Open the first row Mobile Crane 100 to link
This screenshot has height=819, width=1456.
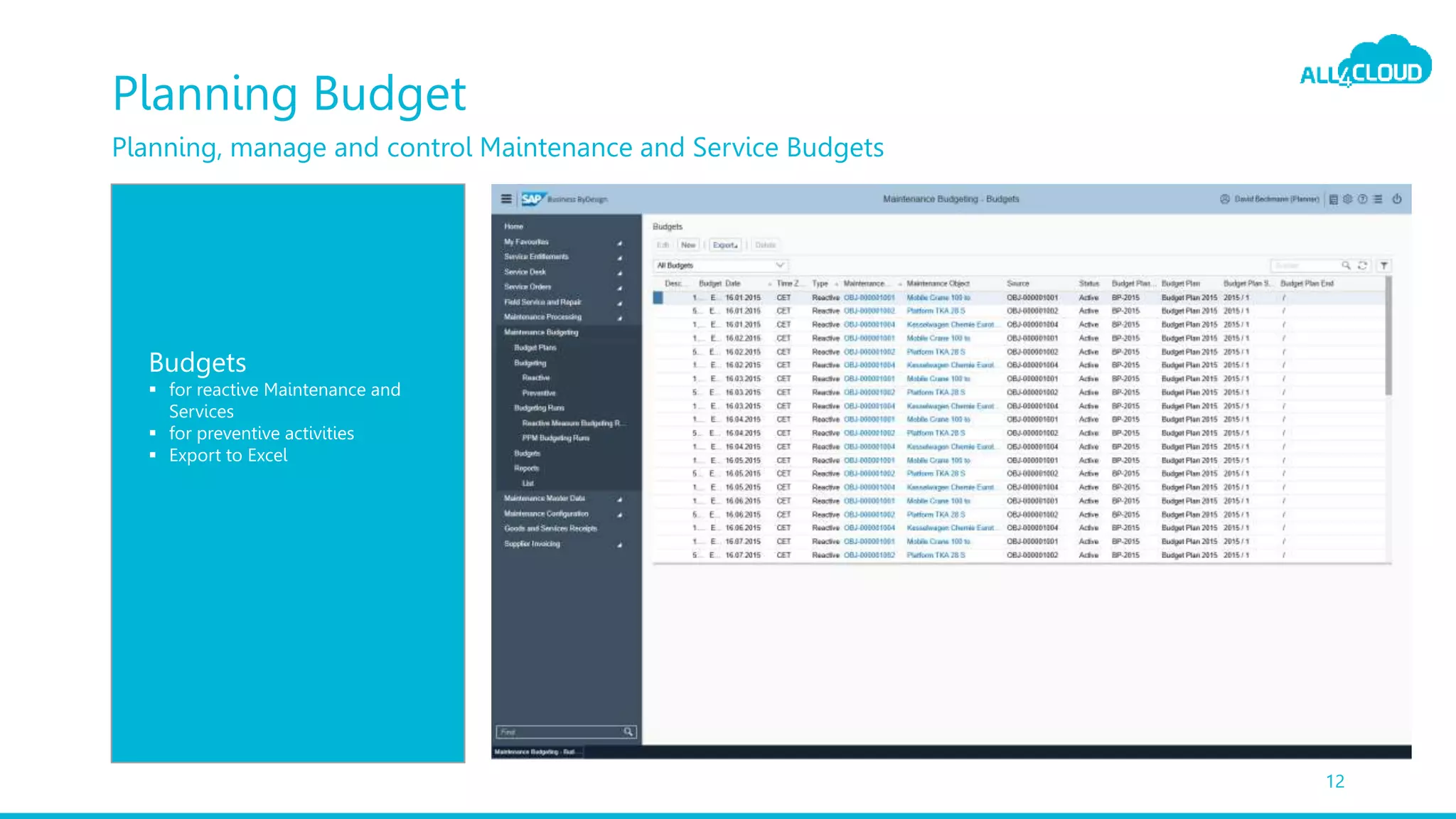pyautogui.click(x=938, y=298)
